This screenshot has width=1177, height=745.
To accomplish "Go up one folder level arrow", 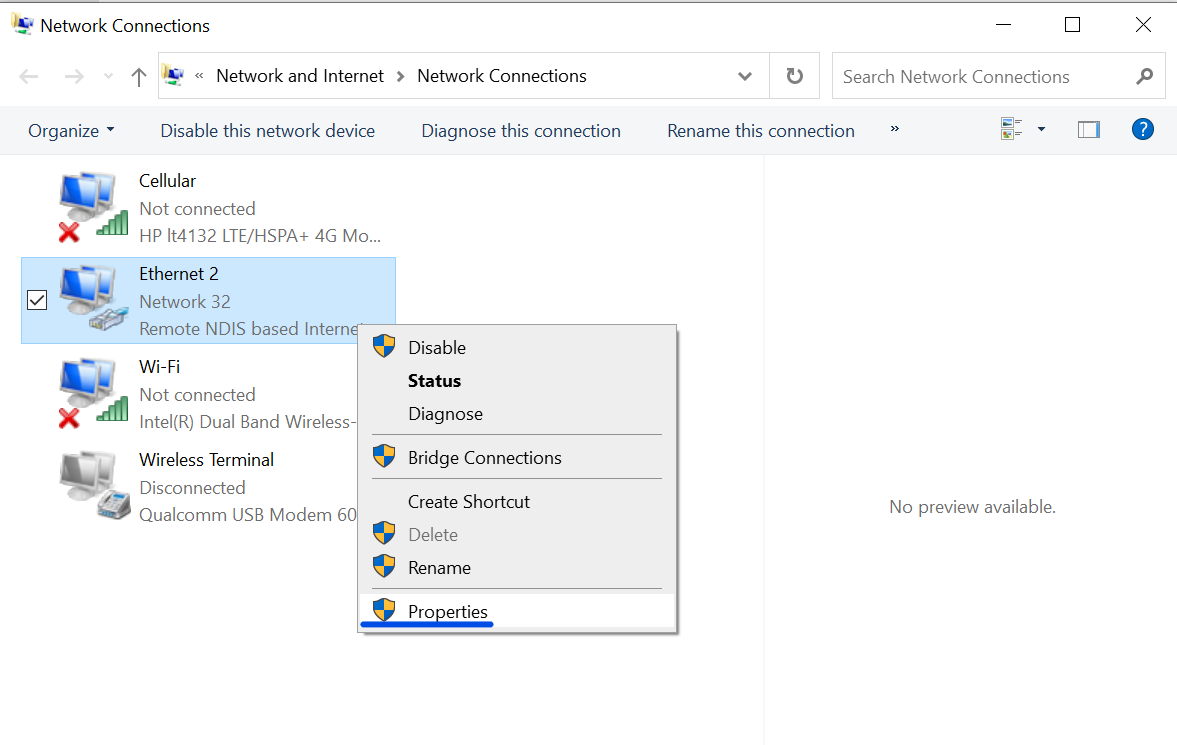I will click(x=139, y=77).
